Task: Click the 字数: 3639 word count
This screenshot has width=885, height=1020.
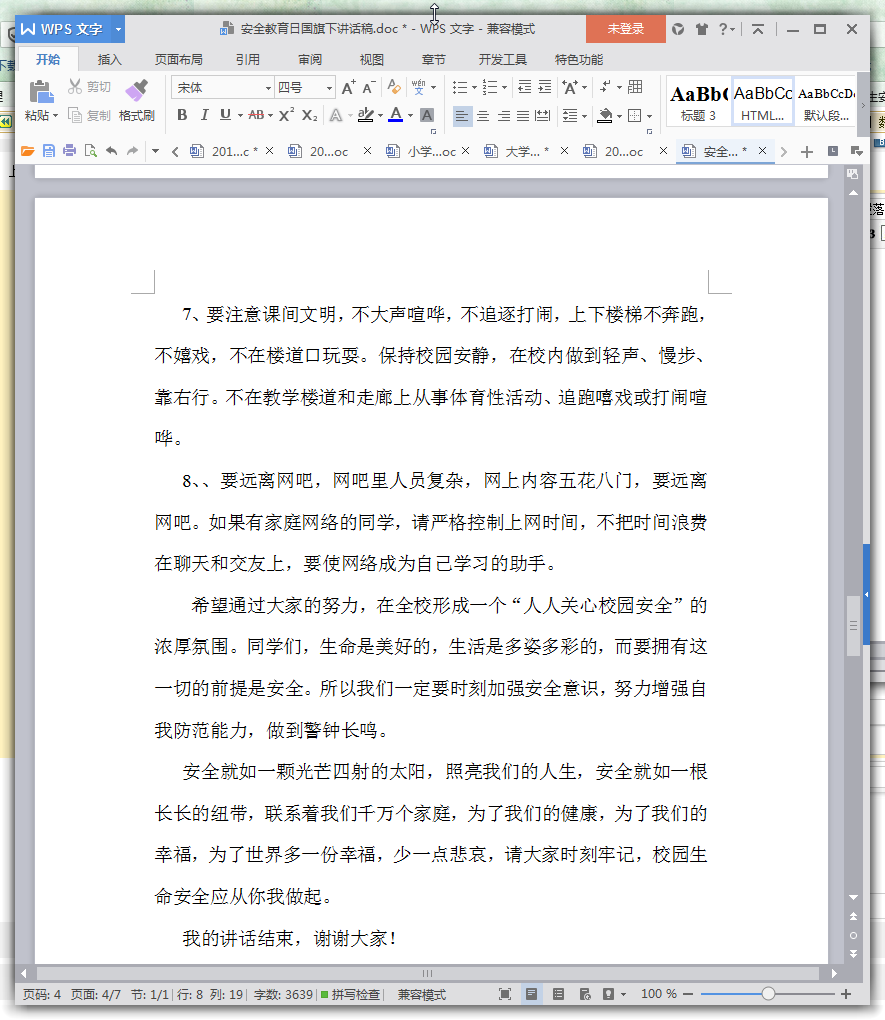Action: pyautogui.click(x=283, y=995)
